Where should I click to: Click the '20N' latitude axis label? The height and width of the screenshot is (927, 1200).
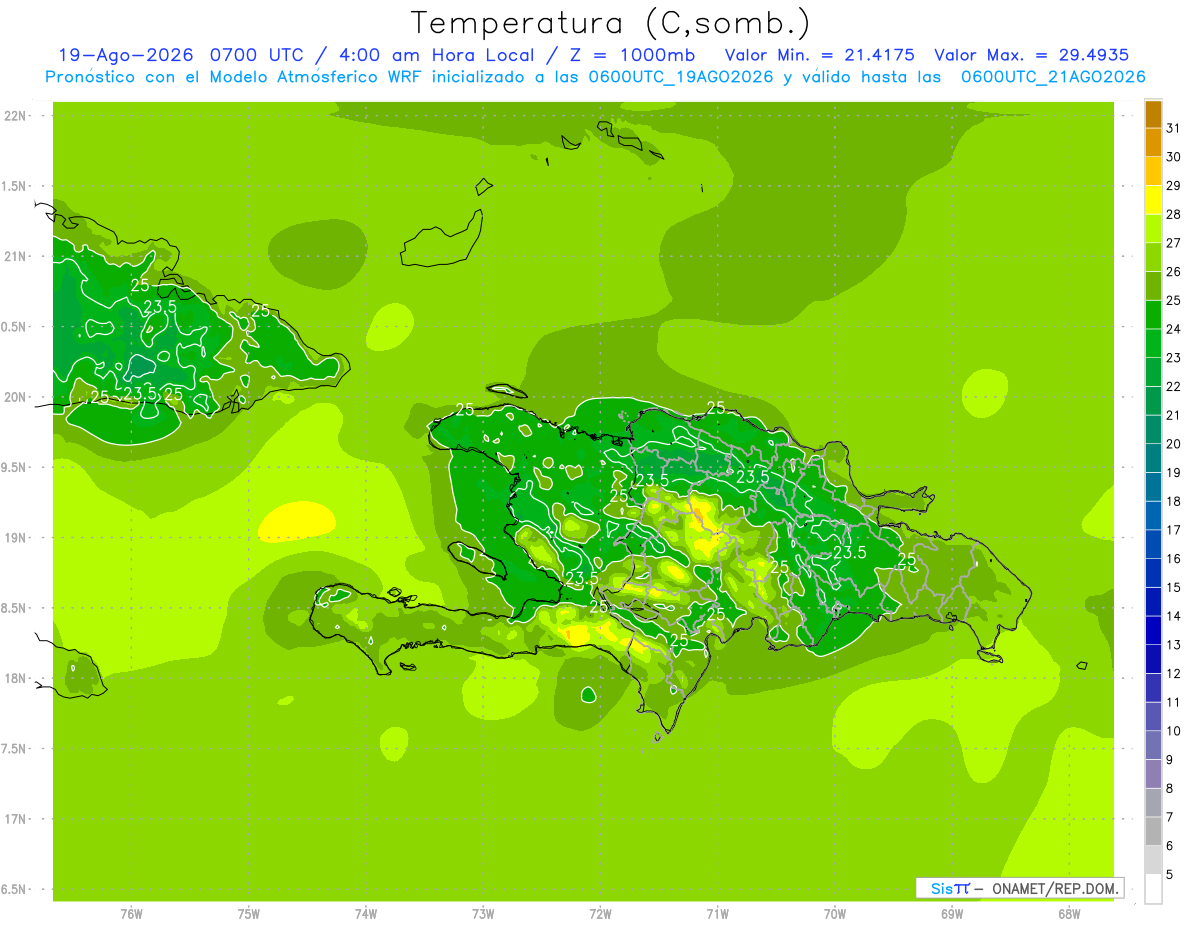point(15,397)
